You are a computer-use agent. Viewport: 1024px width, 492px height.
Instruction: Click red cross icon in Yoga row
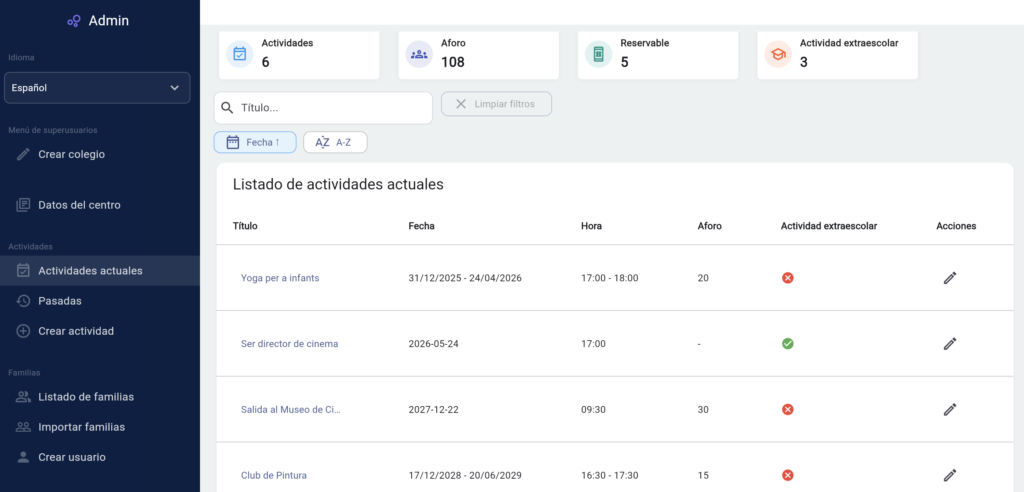tap(788, 278)
